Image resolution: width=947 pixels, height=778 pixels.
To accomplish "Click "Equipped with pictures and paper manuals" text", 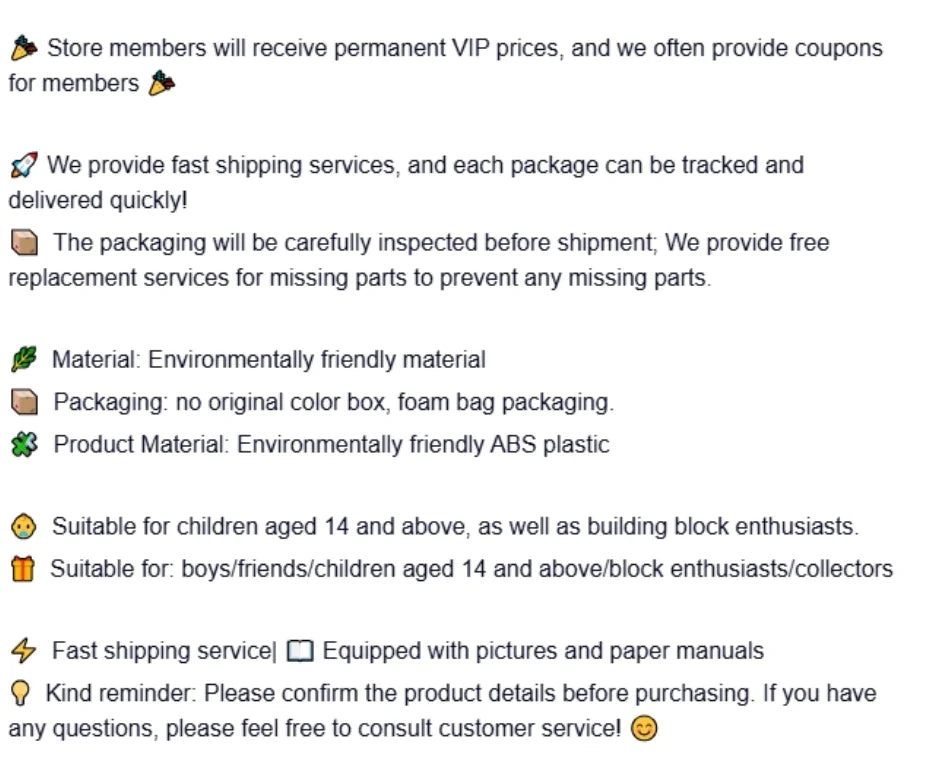I will 543,651.
